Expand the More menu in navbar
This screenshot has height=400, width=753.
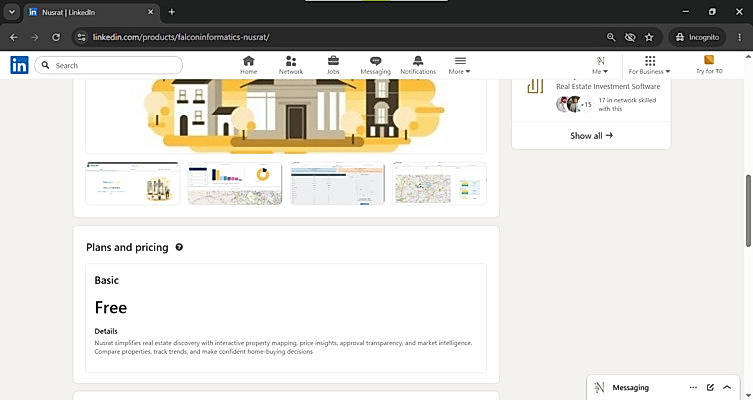click(460, 65)
